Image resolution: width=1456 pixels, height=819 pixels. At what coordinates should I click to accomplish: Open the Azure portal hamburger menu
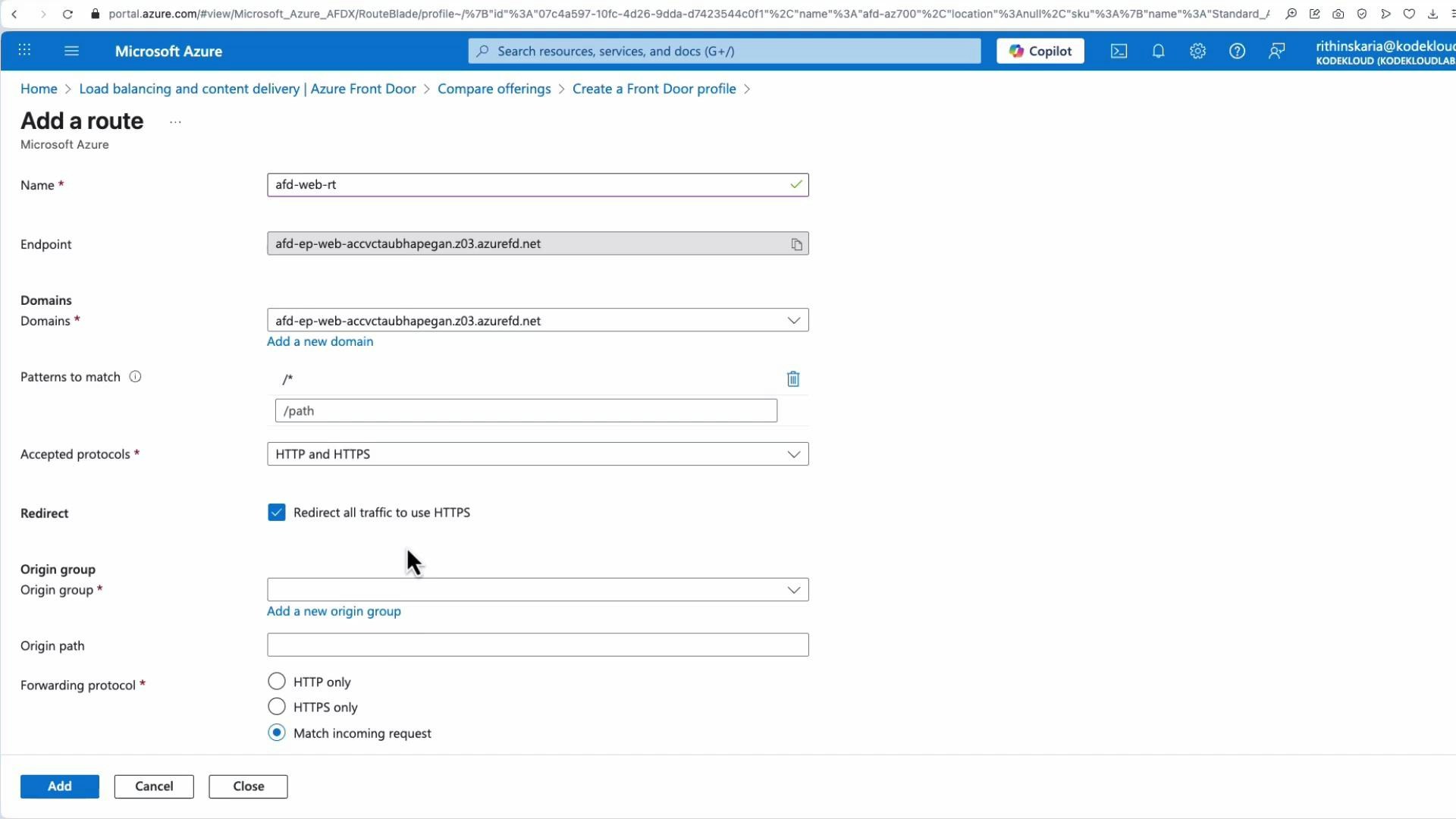point(71,51)
